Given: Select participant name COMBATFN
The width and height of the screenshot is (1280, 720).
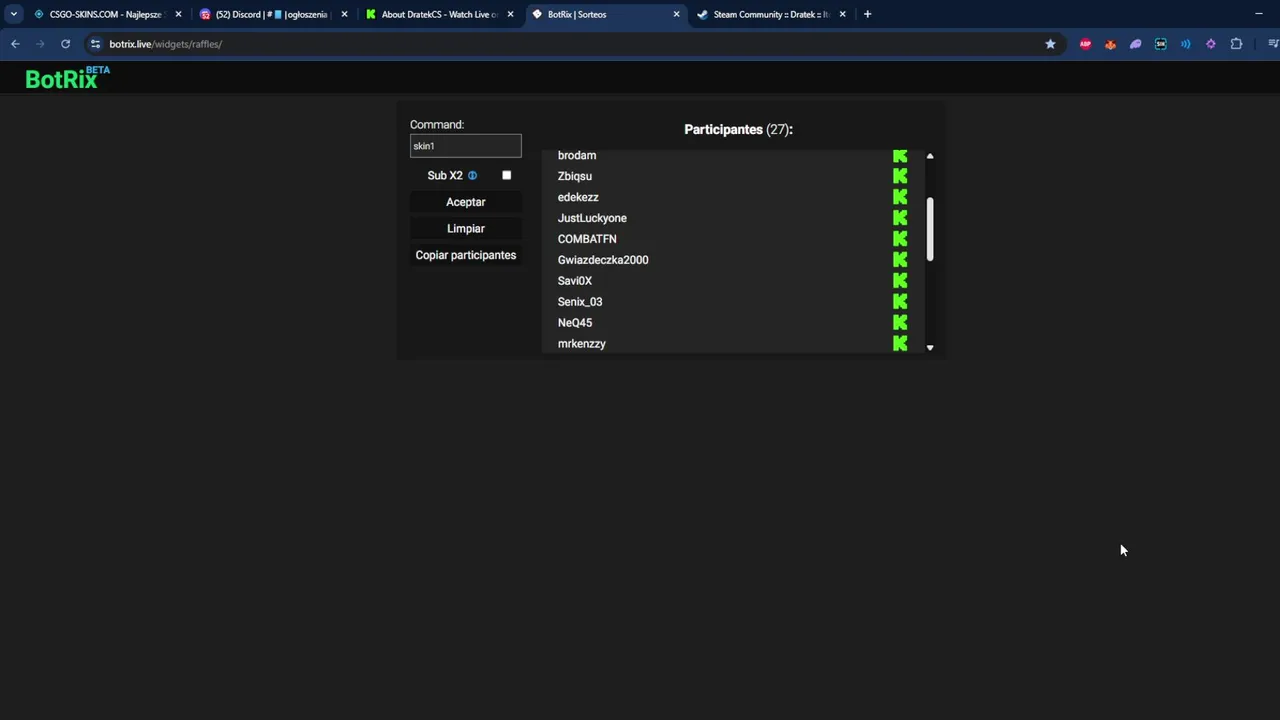Looking at the screenshot, I should [587, 239].
